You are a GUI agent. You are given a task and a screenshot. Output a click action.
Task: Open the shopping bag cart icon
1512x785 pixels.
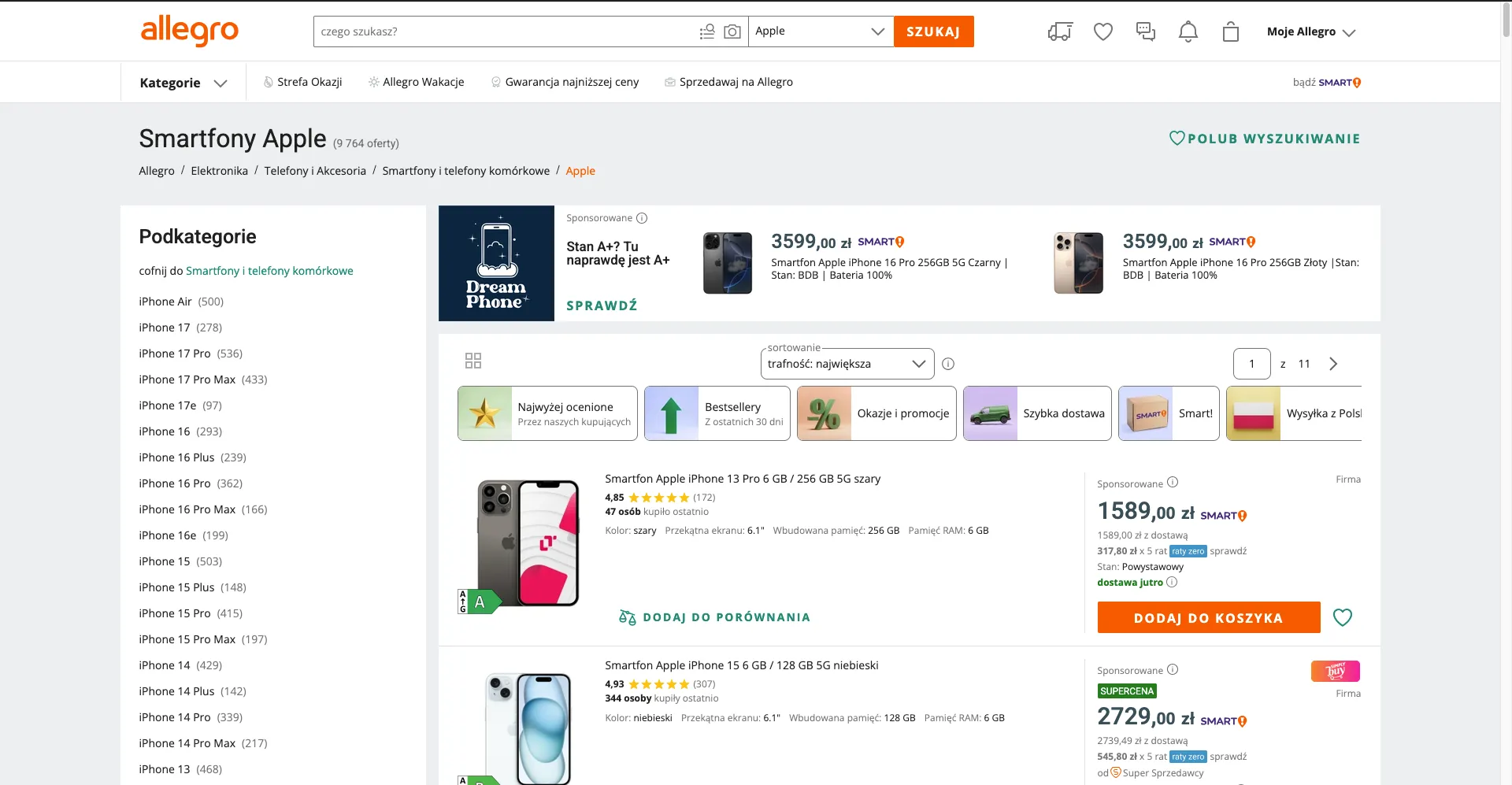coord(1231,31)
